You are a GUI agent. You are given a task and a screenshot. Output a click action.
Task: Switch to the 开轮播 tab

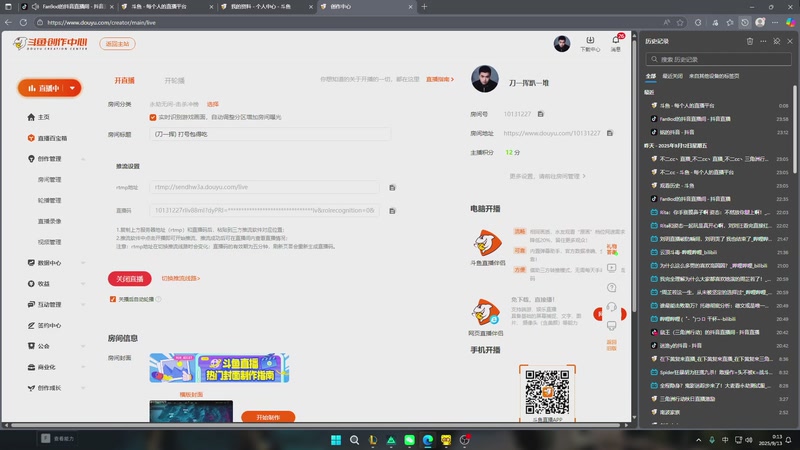coord(174,81)
